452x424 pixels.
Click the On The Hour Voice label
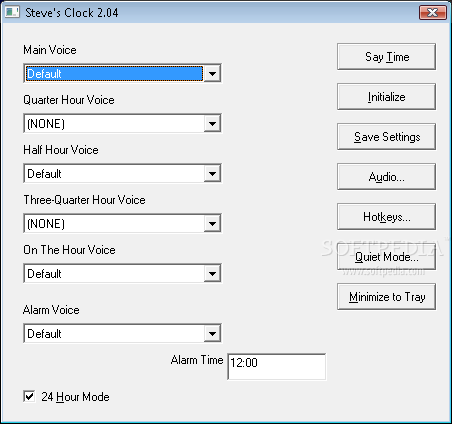(x=69, y=250)
